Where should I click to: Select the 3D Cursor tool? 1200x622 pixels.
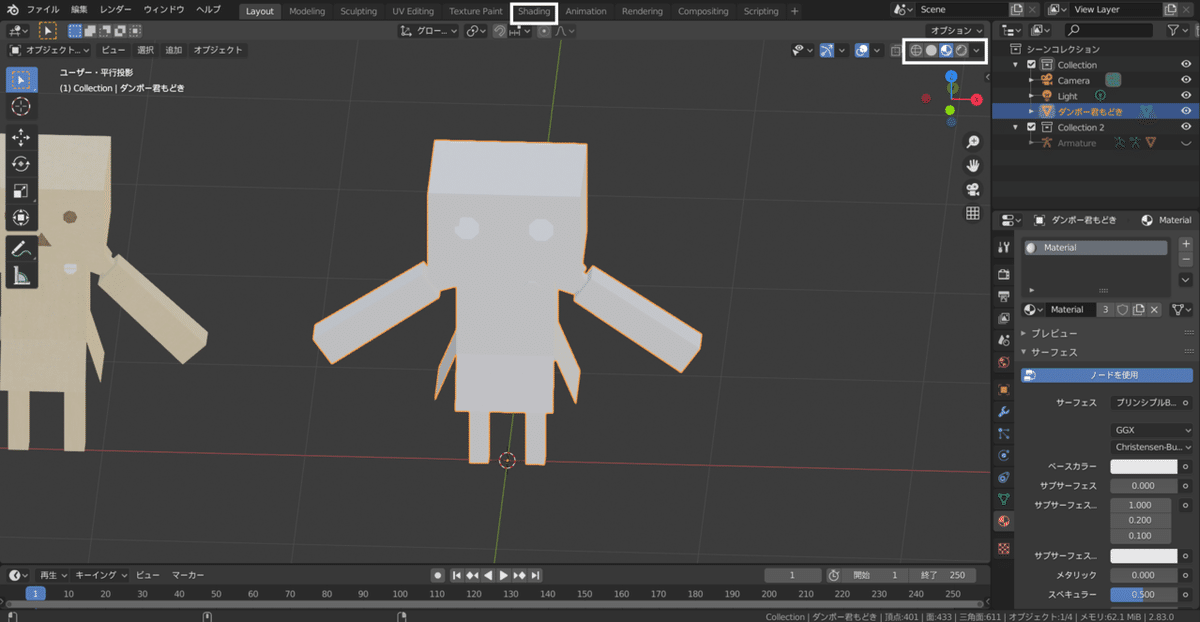click(21, 106)
